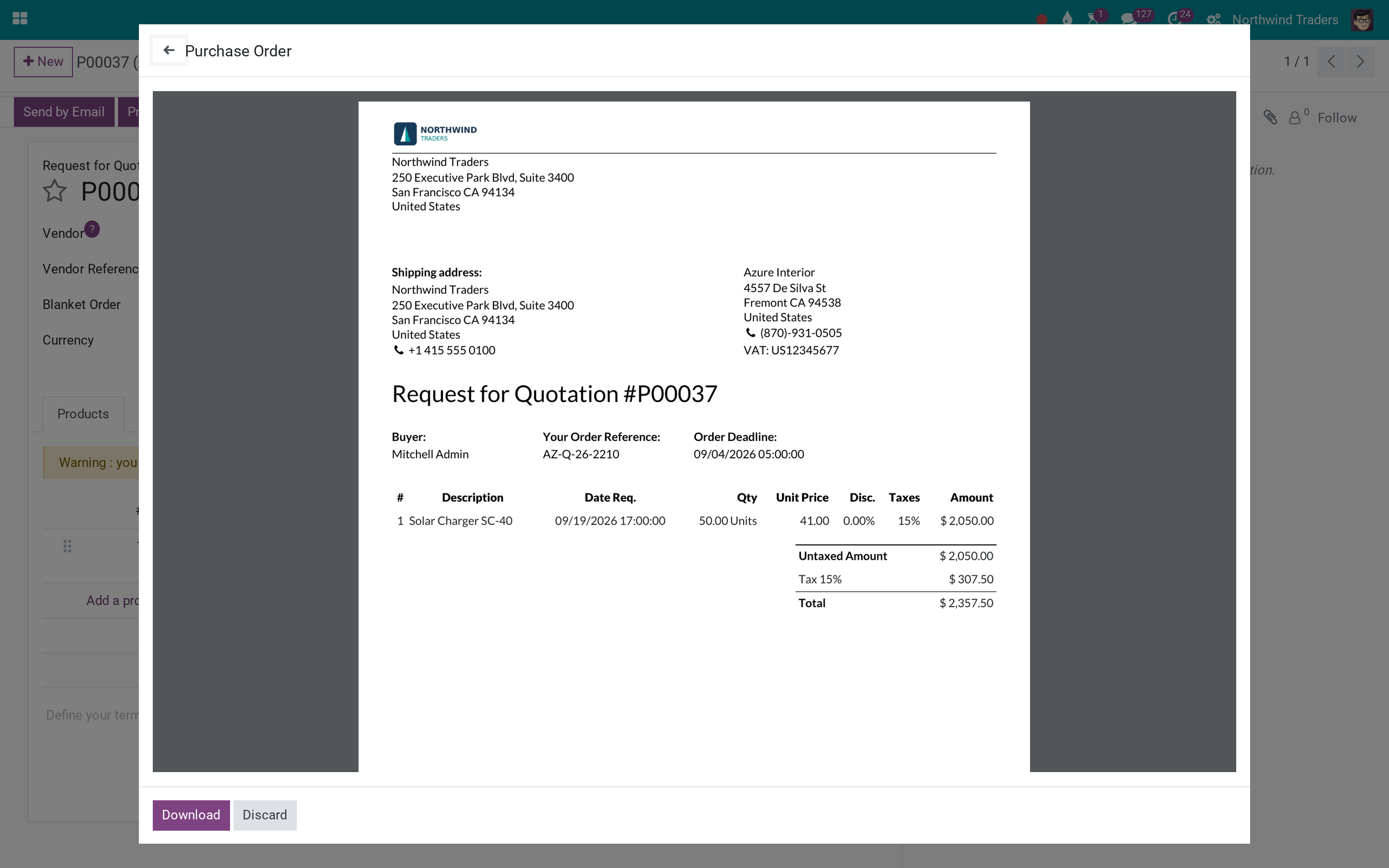
Task: Click the paperclip attachments icon
Action: point(1270,118)
